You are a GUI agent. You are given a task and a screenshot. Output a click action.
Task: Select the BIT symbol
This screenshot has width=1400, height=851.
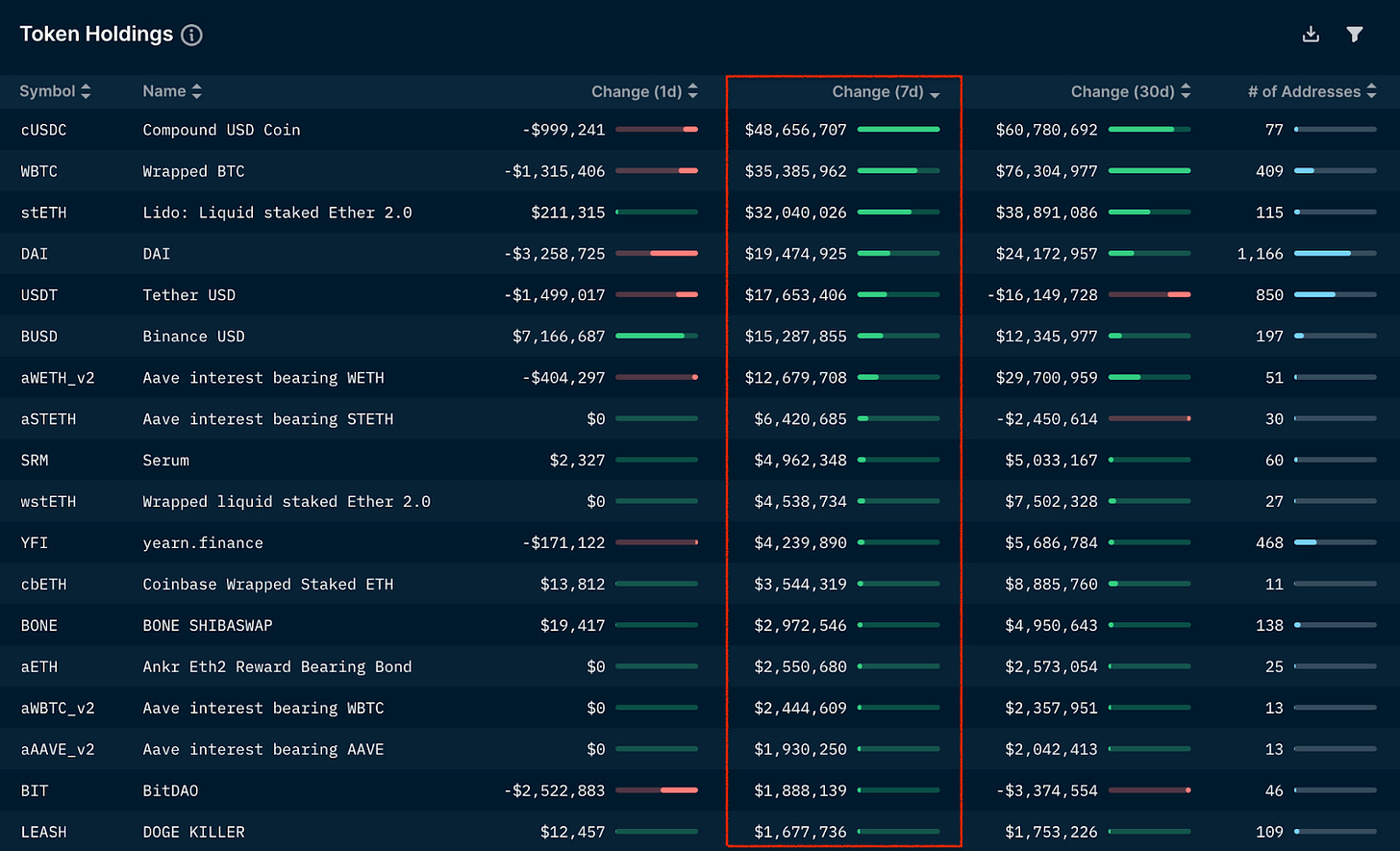click(x=35, y=791)
